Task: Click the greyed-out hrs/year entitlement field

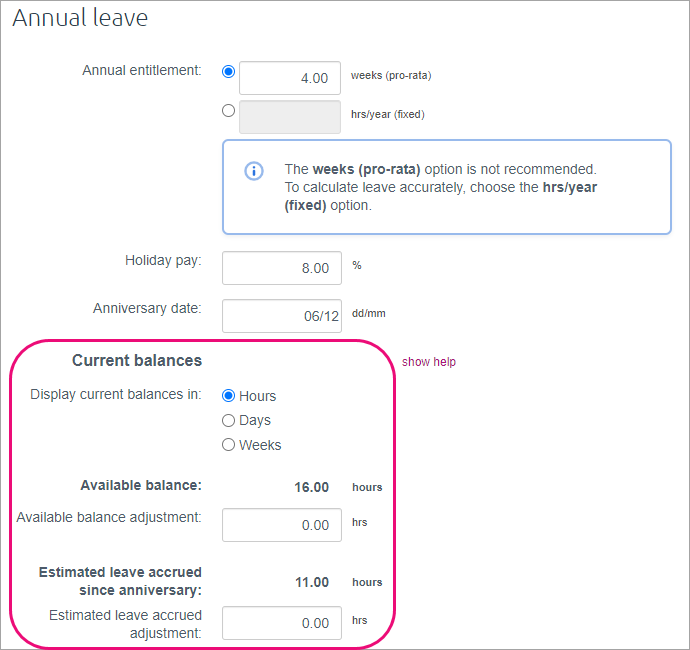Action: 290,117
